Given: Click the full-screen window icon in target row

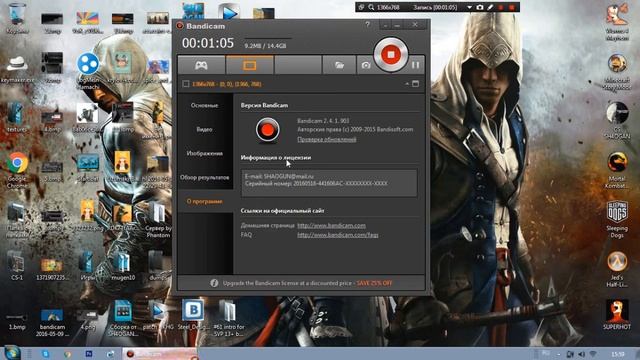Looking at the screenshot, I should [x=416, y=84].
